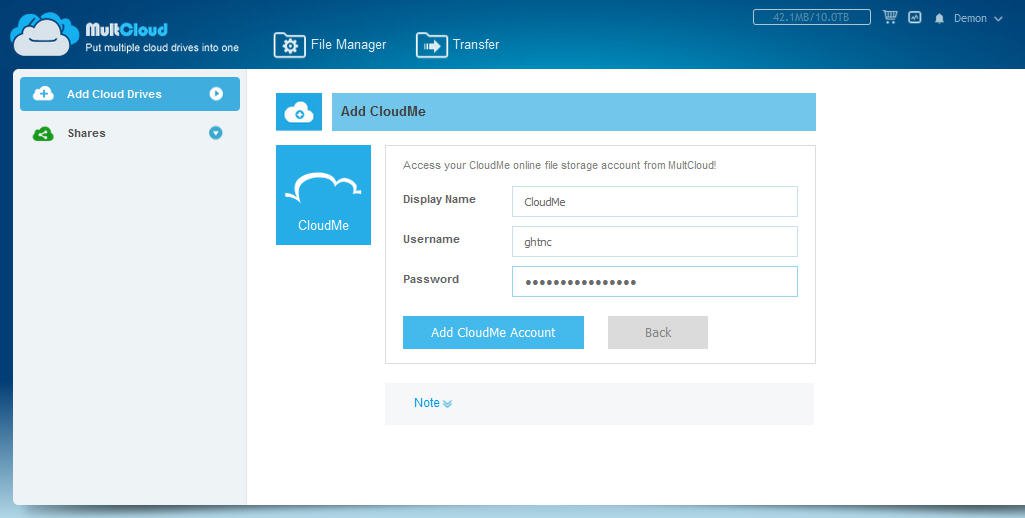Screen dimensions: 1025x518
Task: Click the green Shares icon in sidebar
Action: point(43,133)
